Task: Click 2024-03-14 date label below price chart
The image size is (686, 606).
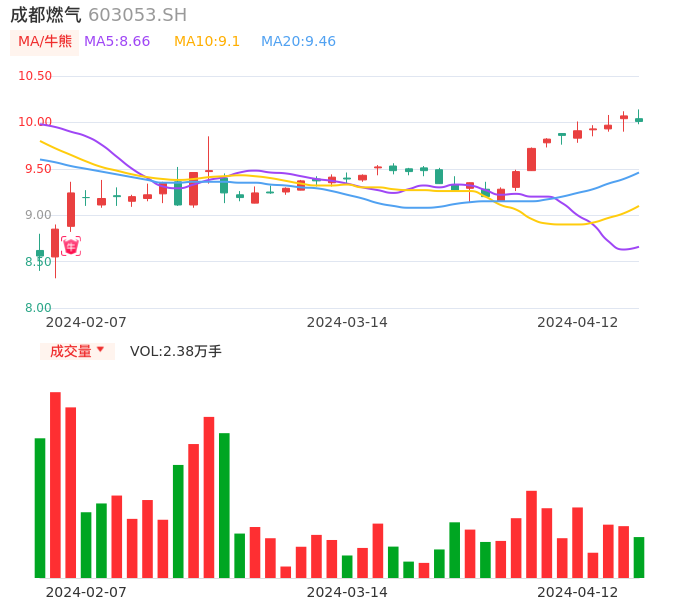Action: point(347,322)
